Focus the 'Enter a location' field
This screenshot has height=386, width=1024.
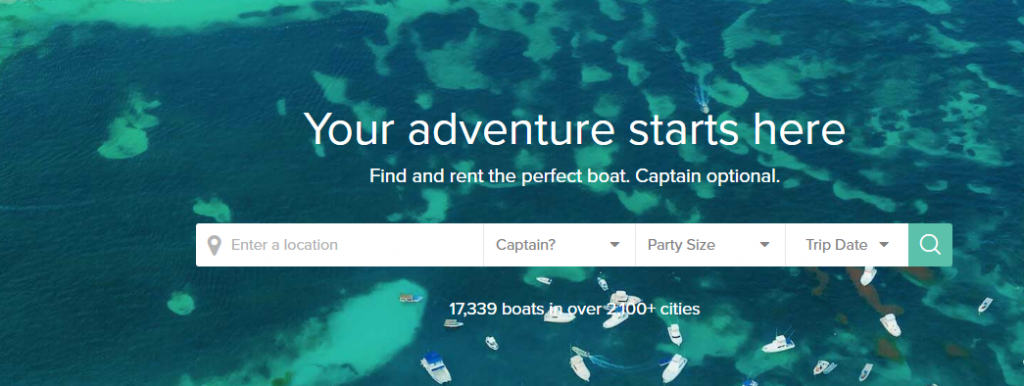tap(340, 245)
